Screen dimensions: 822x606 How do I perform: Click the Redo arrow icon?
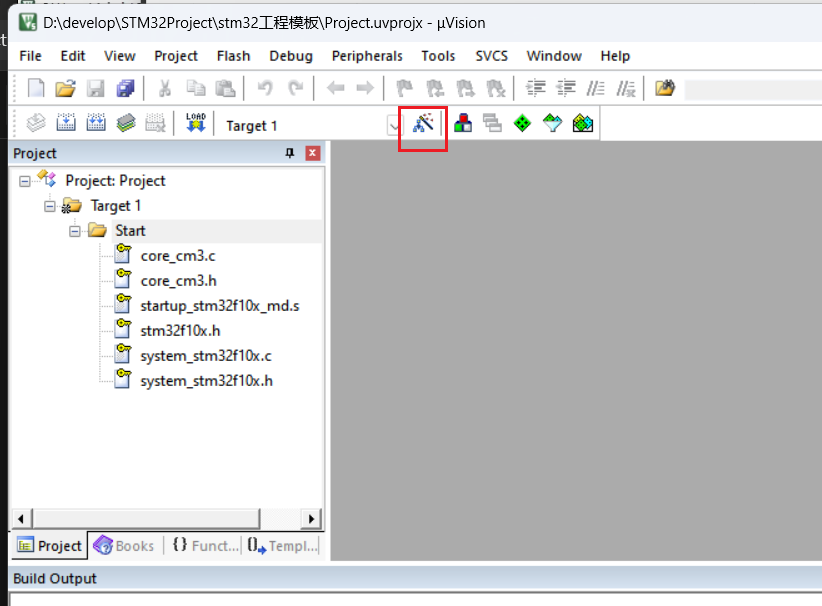point(296,88)
